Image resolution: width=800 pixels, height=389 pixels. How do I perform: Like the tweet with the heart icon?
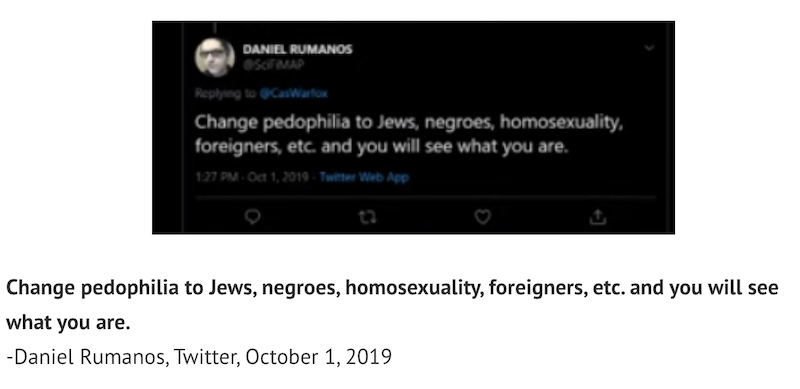tap(483, 217)
